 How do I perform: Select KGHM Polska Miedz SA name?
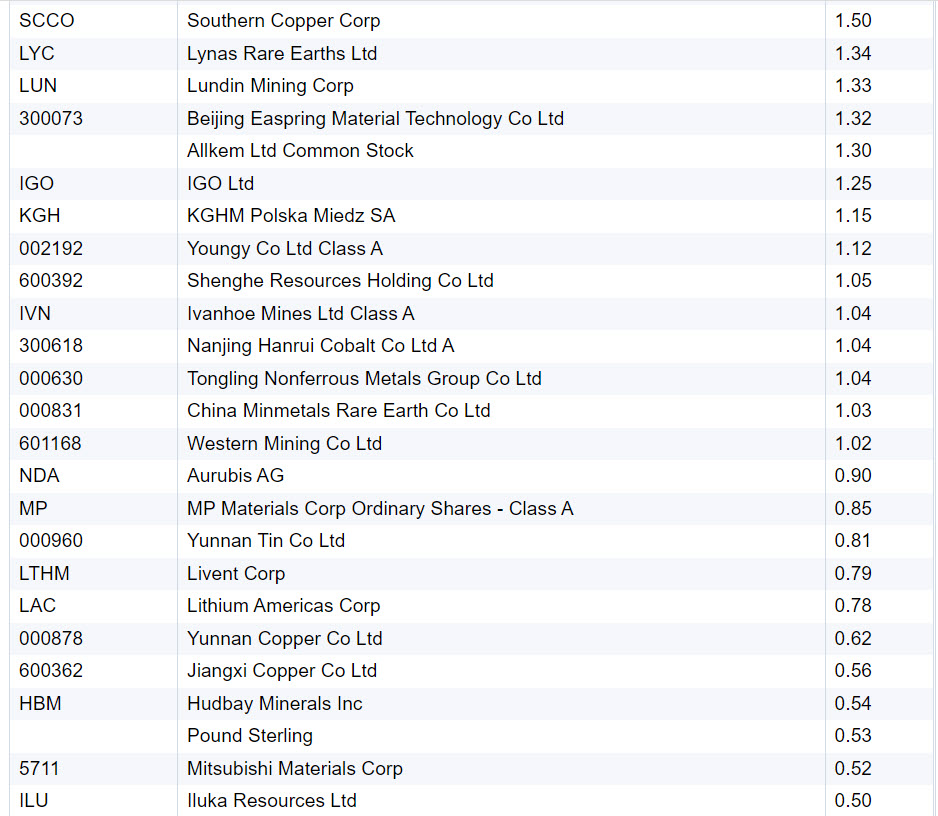291,216
